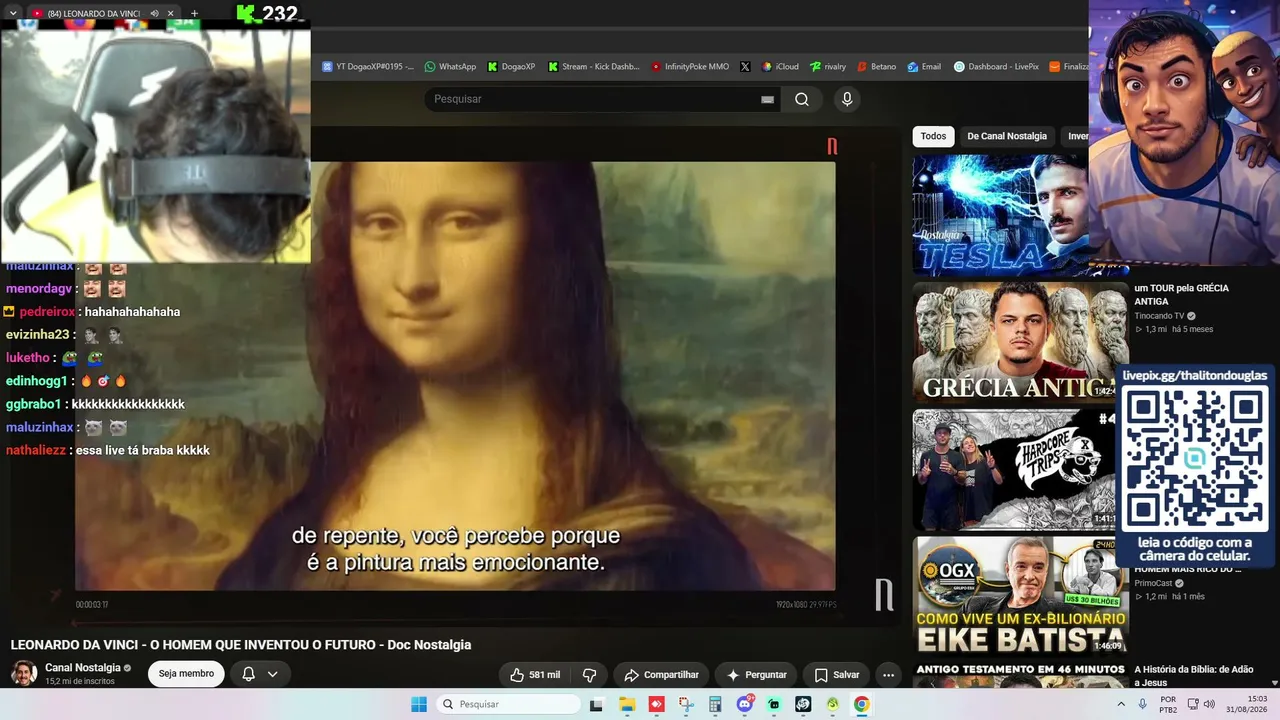Open a new browser tab

pyautogui.click(x=194, y=13)
